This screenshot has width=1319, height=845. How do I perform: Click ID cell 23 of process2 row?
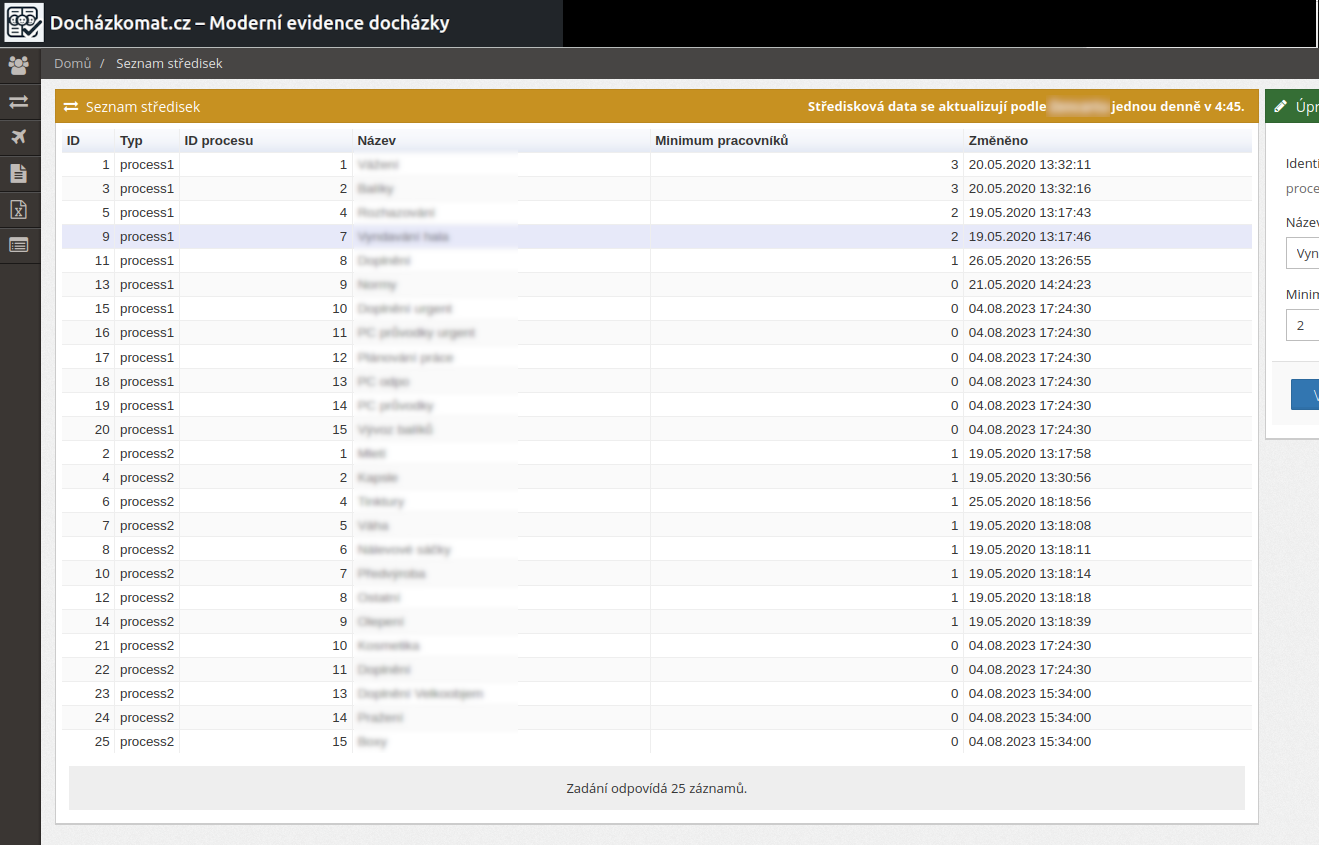point(88,693)
